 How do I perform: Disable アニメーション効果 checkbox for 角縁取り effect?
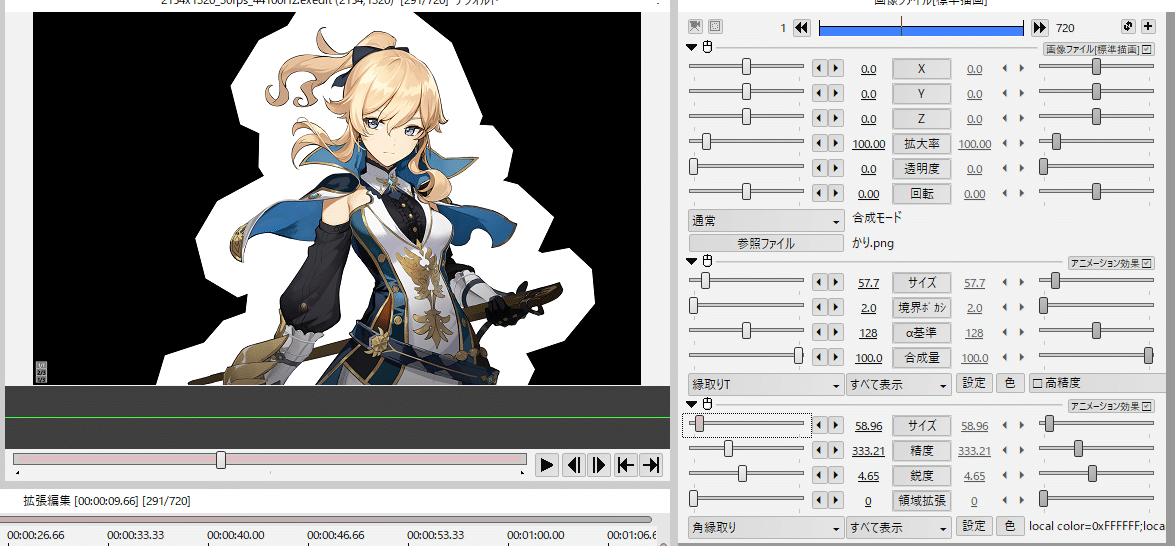click(x=1147, y=406)
